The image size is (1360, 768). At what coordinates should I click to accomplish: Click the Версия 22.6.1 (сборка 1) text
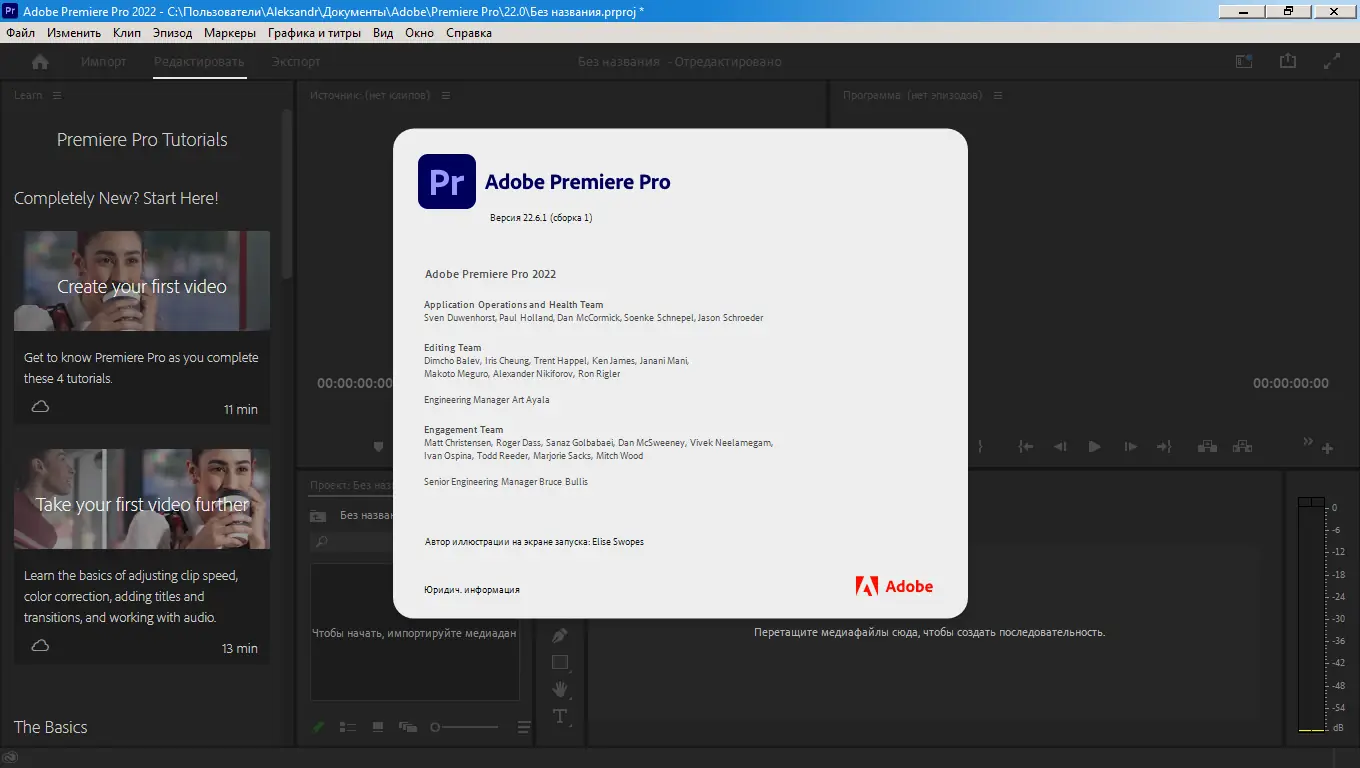coord(541,217)
